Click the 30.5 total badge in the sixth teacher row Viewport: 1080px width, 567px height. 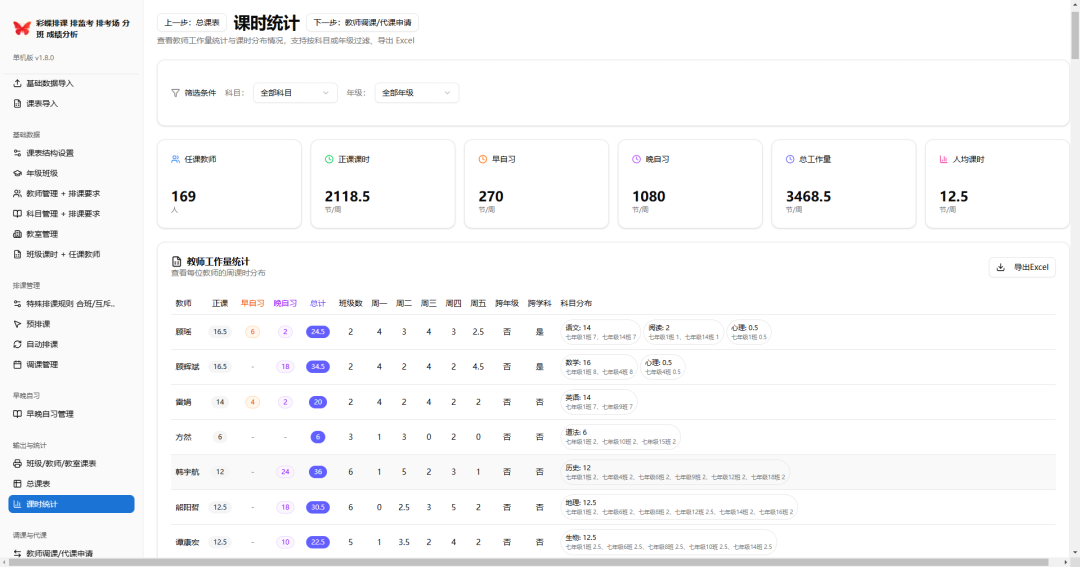(318, 507)
